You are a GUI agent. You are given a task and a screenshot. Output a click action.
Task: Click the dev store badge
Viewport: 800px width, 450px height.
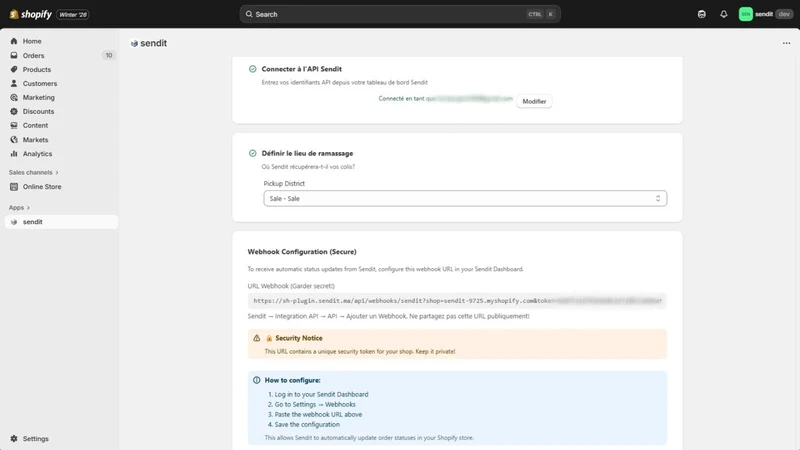point(784,14)
